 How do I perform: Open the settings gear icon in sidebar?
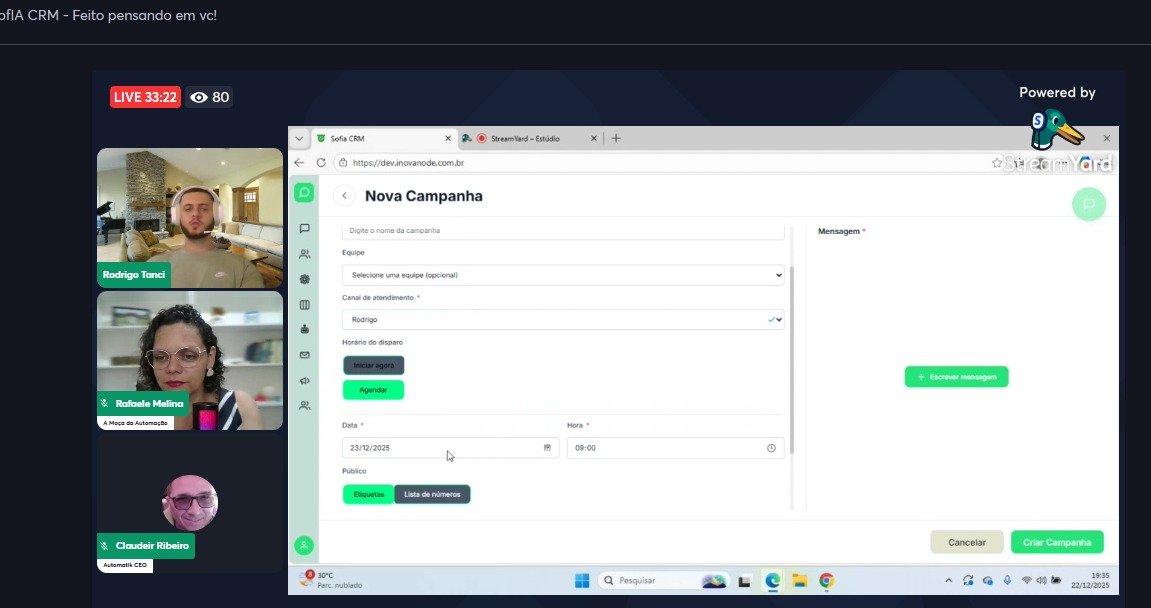click(x=304, y=280)
